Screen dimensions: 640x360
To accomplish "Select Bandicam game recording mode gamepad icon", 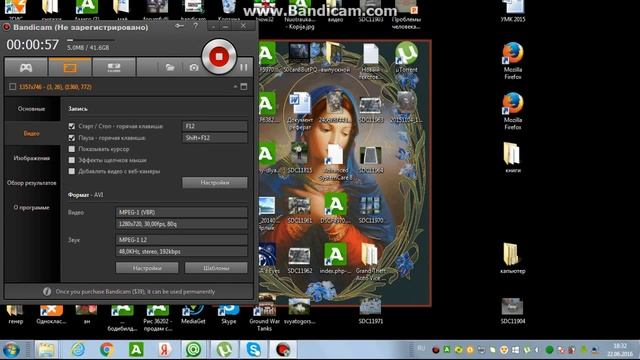I will [x=26, y=67].
